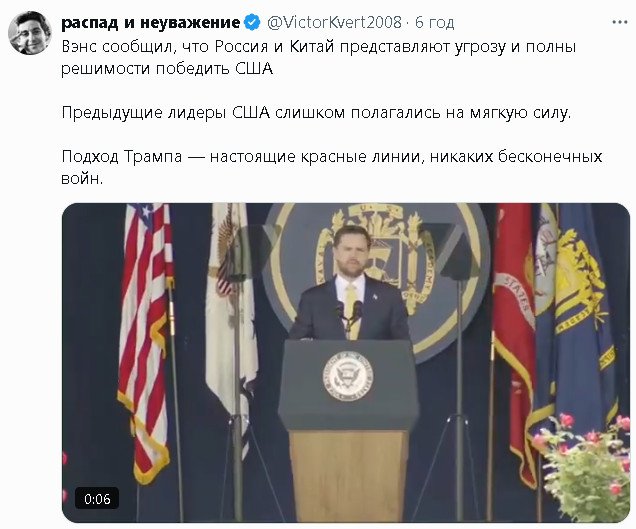636x529 pixels.
Task: Click the round seal on the podium in the video
Action: pos(348,376)
